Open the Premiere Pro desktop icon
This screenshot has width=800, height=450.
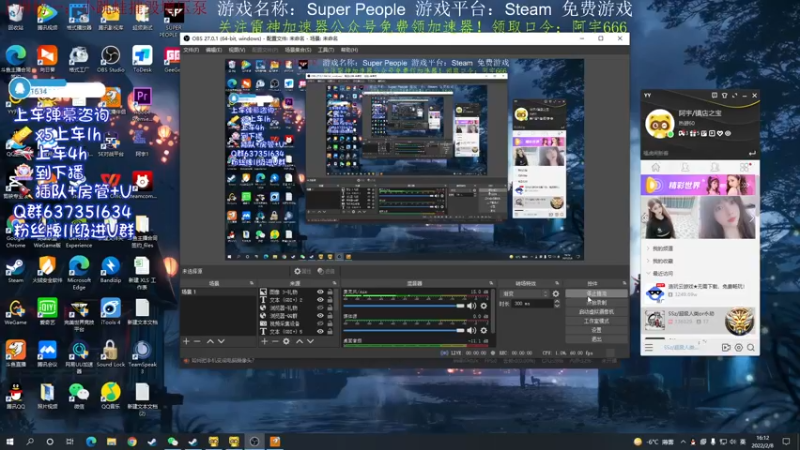coord(142,96)
